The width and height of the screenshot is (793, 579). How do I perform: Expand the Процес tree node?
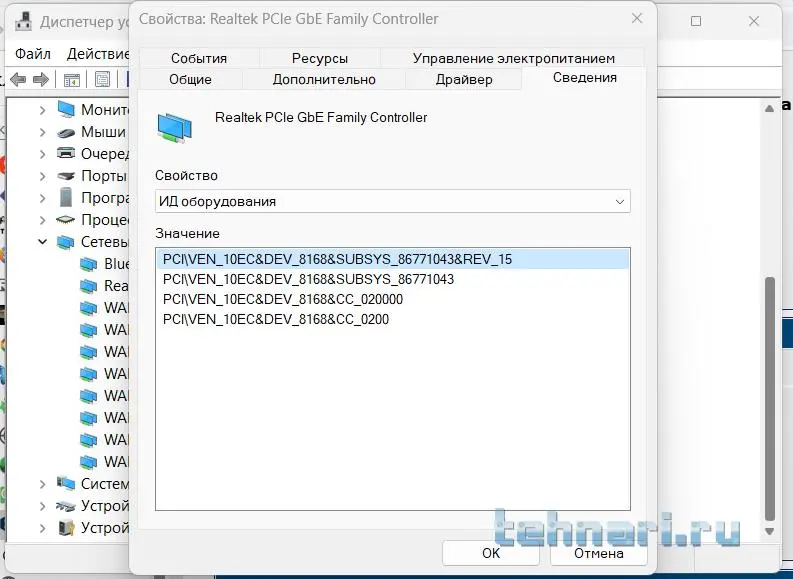43,220
